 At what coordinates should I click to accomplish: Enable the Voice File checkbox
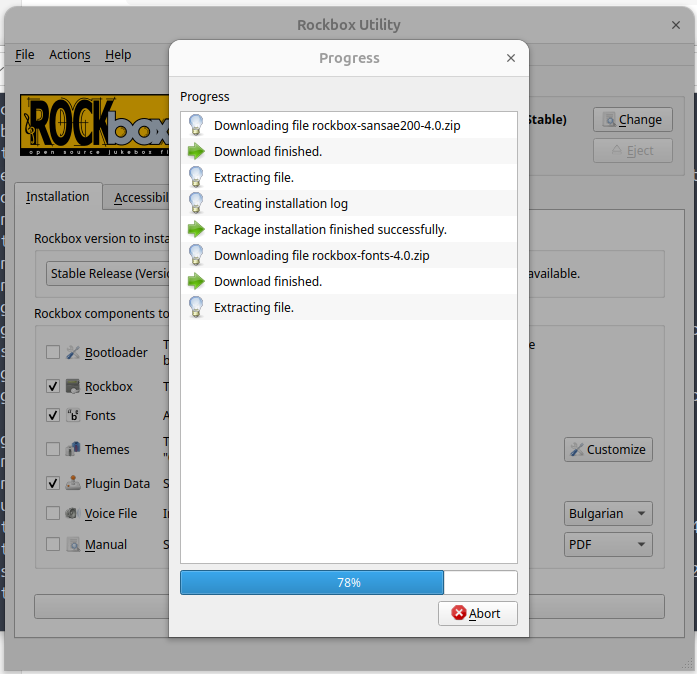tap(53, 513)
